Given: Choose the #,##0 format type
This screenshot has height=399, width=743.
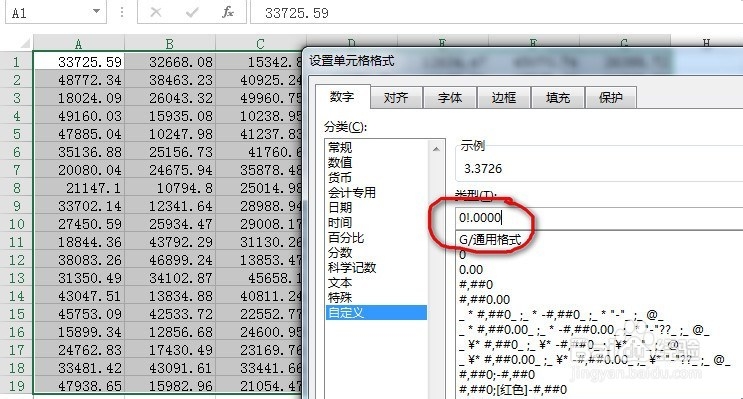Looking at the screenshot, I should (x=476, y=285).
